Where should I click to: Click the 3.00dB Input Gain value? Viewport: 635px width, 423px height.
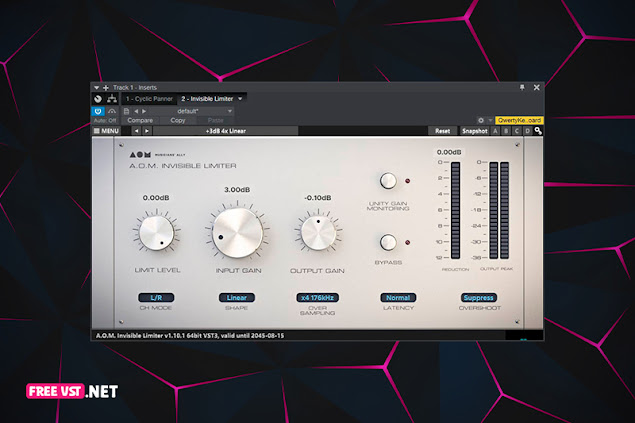(237, 190)
